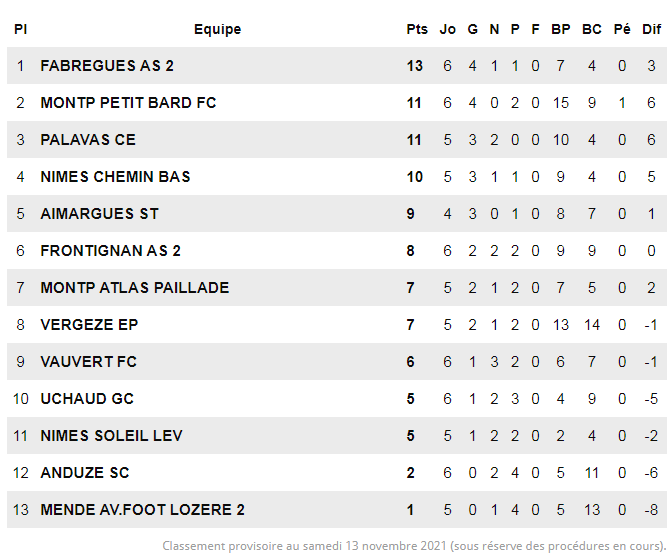Click MONTP ATLAS PAILLADE team name
Viewport: 672px width, 560px height.
[x=134, y=288]
